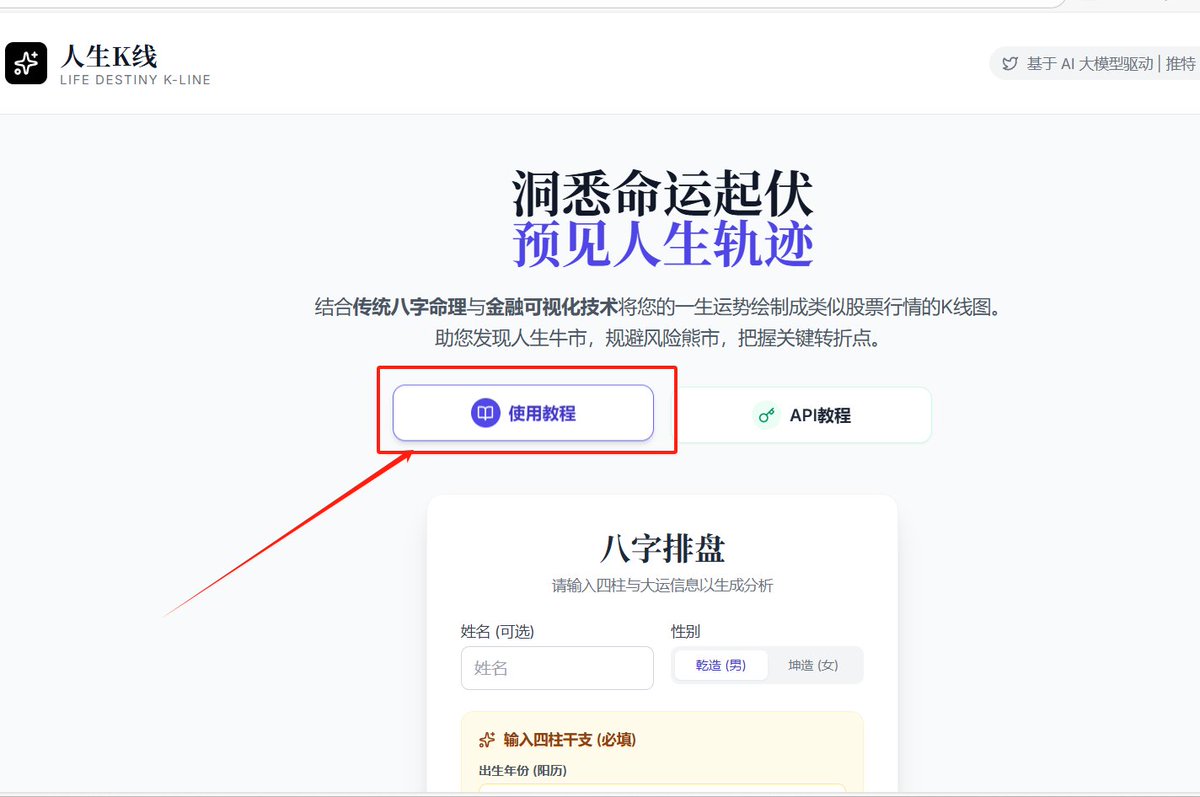Click the 输入四柱干支 (必填) heading
The width and height of the screenshot is (1200, 797).
570,740
